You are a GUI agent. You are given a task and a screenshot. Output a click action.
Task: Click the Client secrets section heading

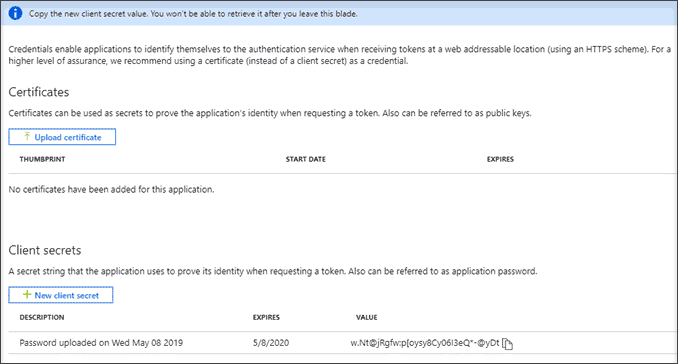click(45, 250)
